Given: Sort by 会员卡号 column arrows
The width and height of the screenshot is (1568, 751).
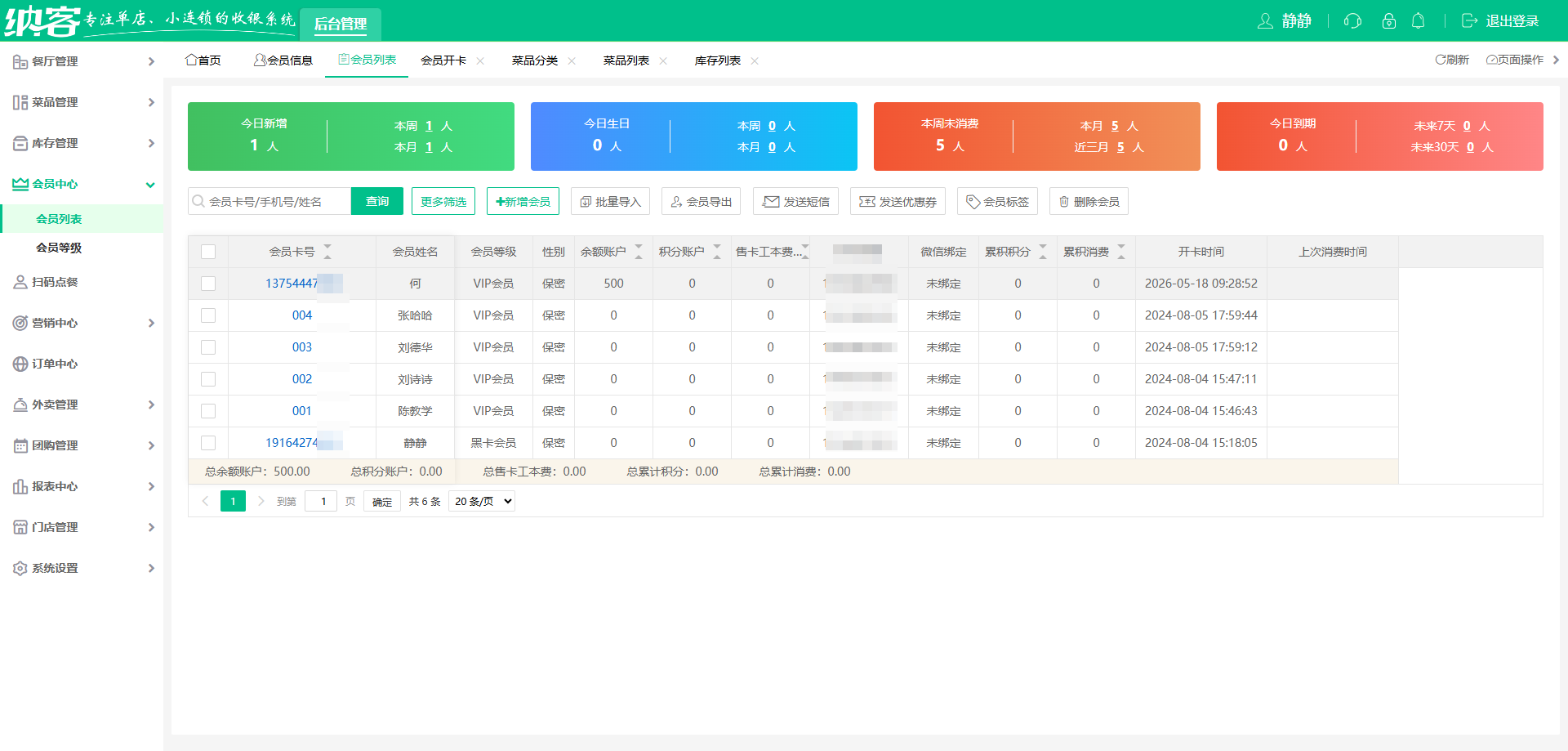Looking at the screenshot, I should point(327,252).
